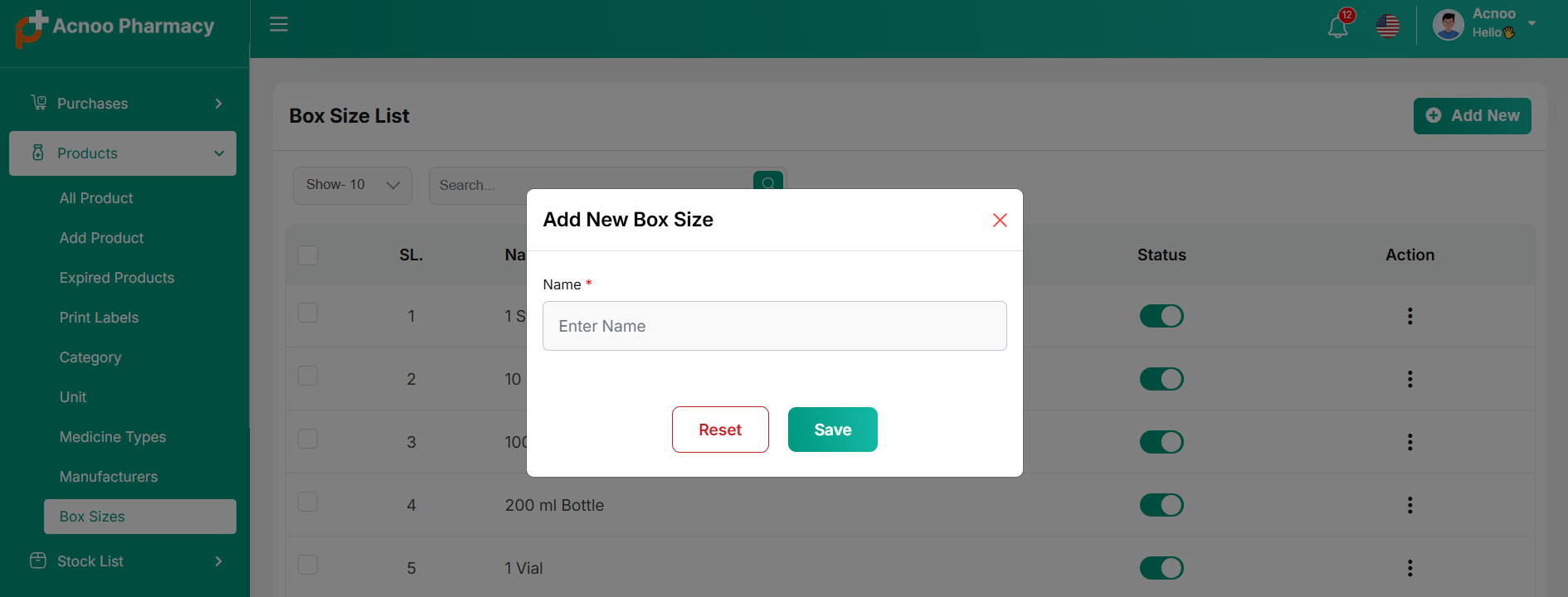Click the user profile avatar
This screenshot has width=1568, height=597.
tap(1448, 25)
